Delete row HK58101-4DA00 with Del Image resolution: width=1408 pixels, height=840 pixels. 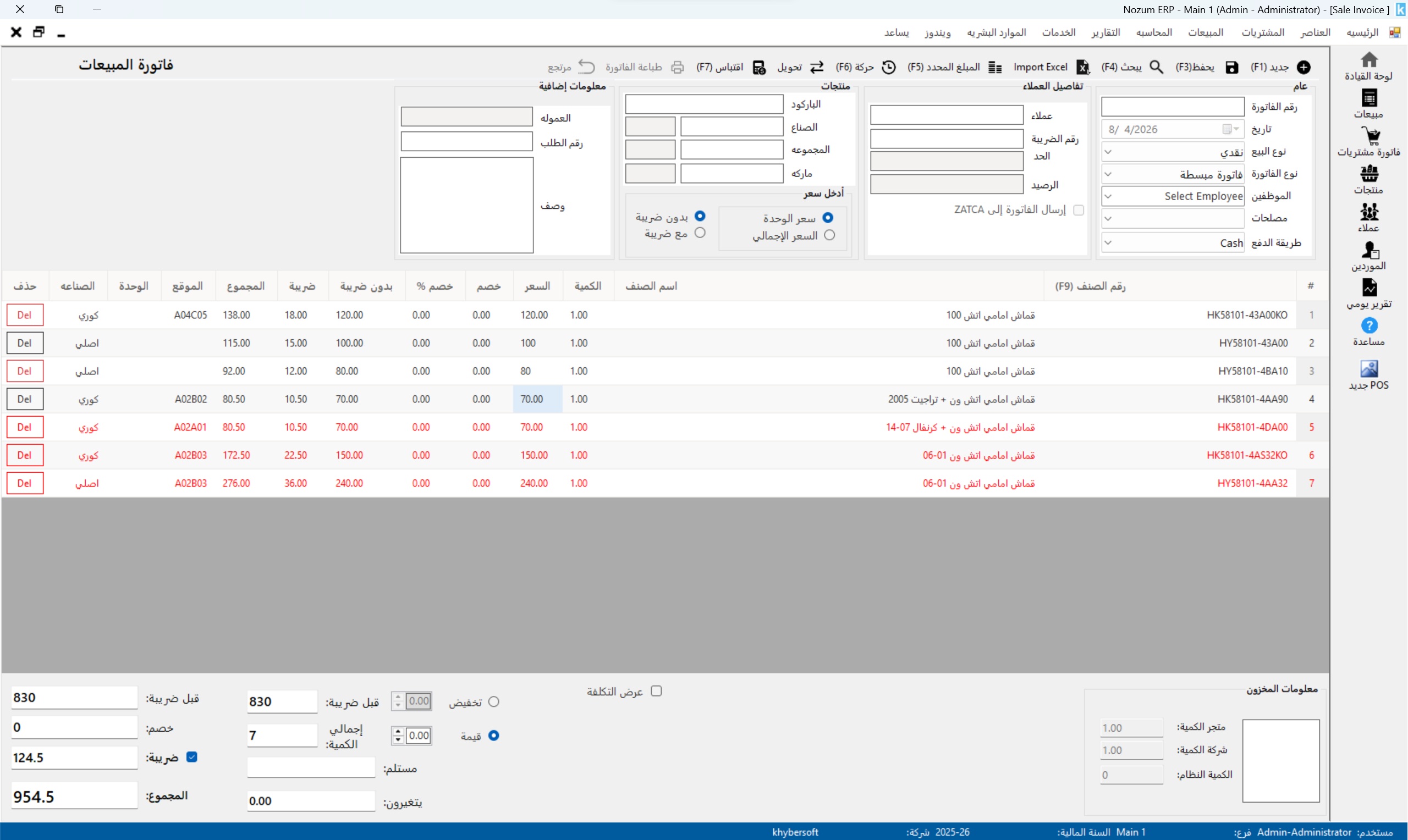(25, 427)
